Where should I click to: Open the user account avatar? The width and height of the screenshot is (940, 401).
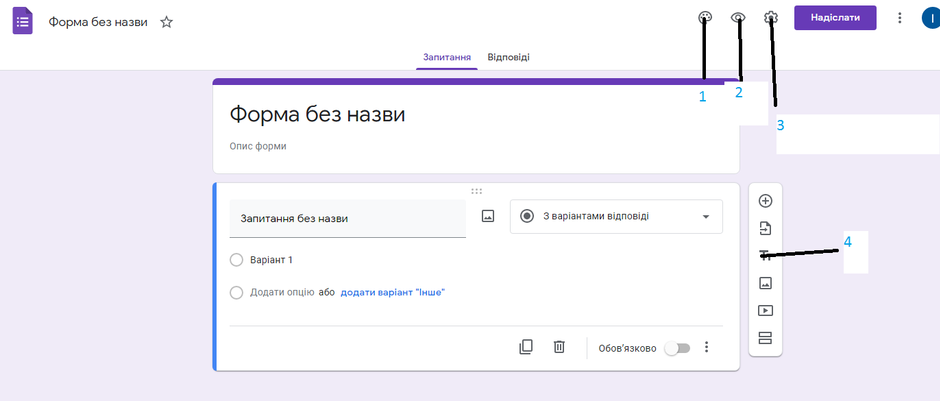pos(931,18)
